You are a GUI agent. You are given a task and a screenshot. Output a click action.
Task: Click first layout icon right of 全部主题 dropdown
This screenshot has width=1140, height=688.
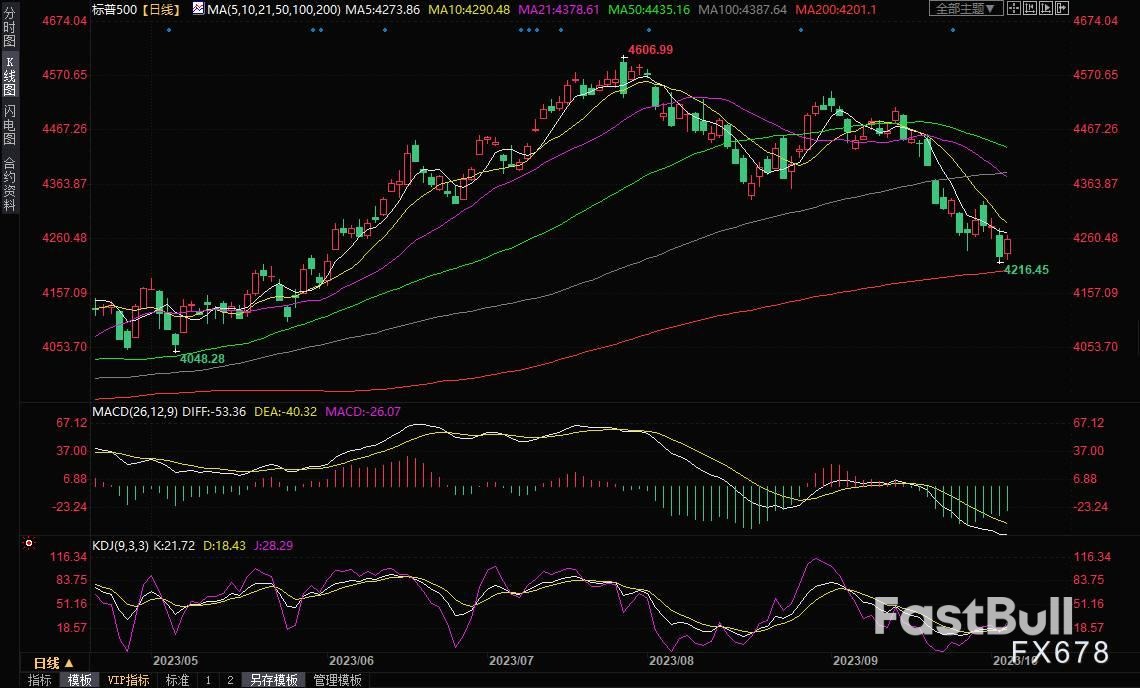click(x=1015, y=8)
